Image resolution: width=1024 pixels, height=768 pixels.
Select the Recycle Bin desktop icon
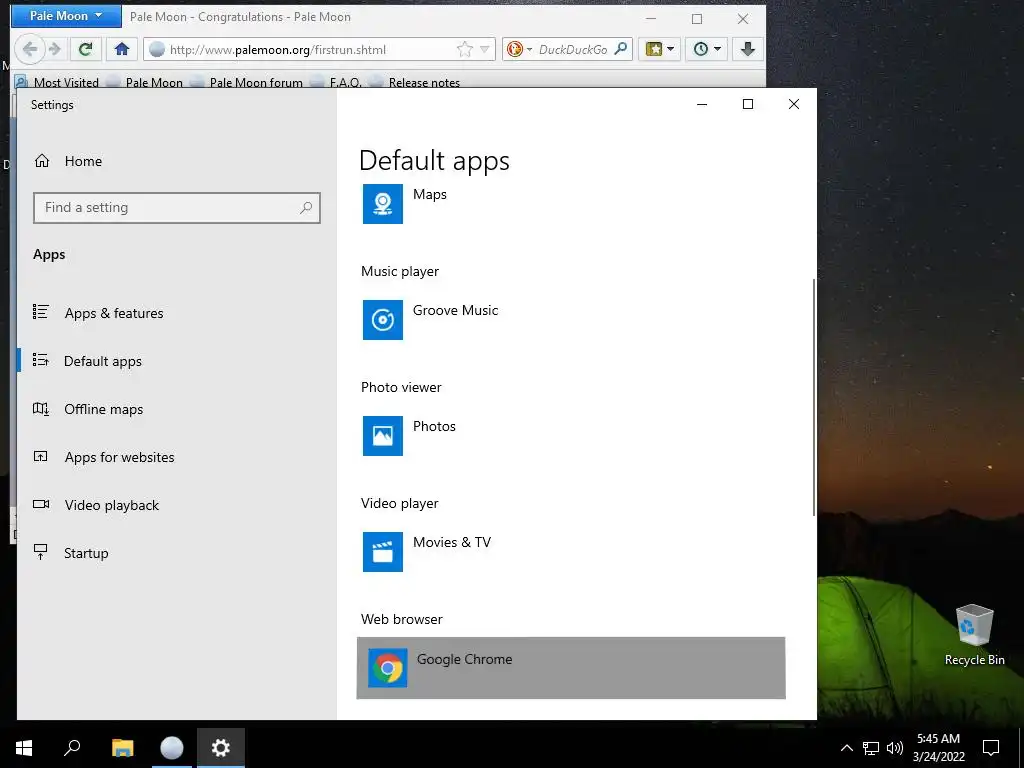(x=974, y=635)
